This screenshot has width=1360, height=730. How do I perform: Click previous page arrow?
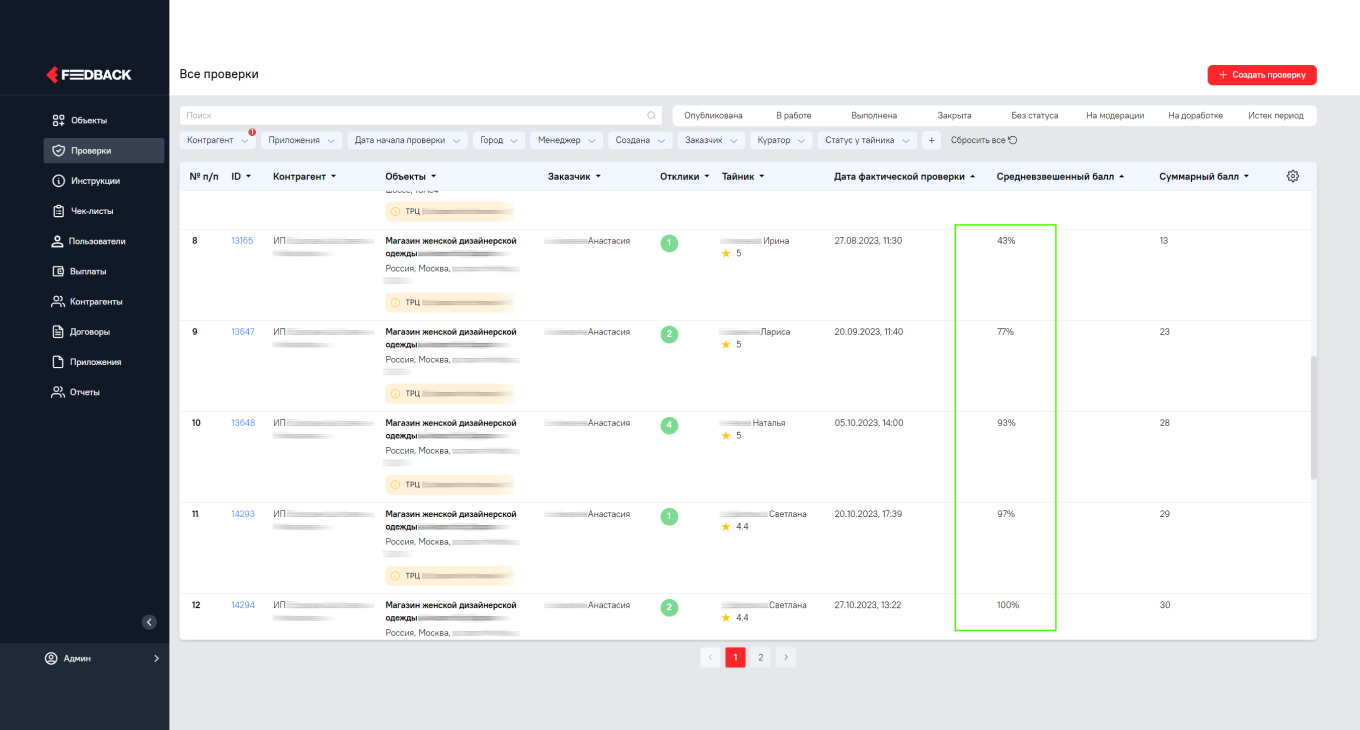(710, 657)
